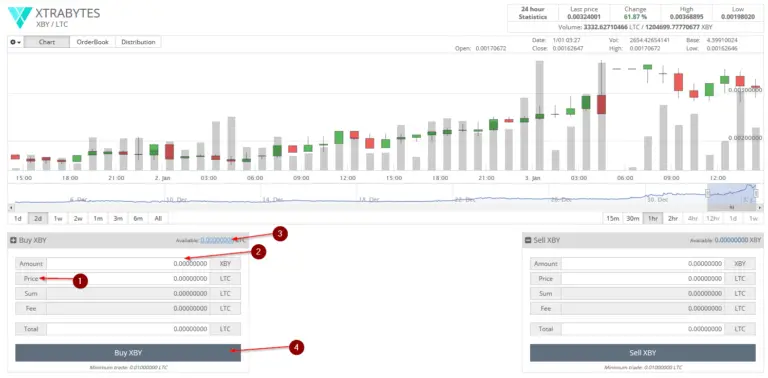Viewport: 768px width, 378px height.
Task: Open the chart settings gear dropdown
Action: point(16,42)
